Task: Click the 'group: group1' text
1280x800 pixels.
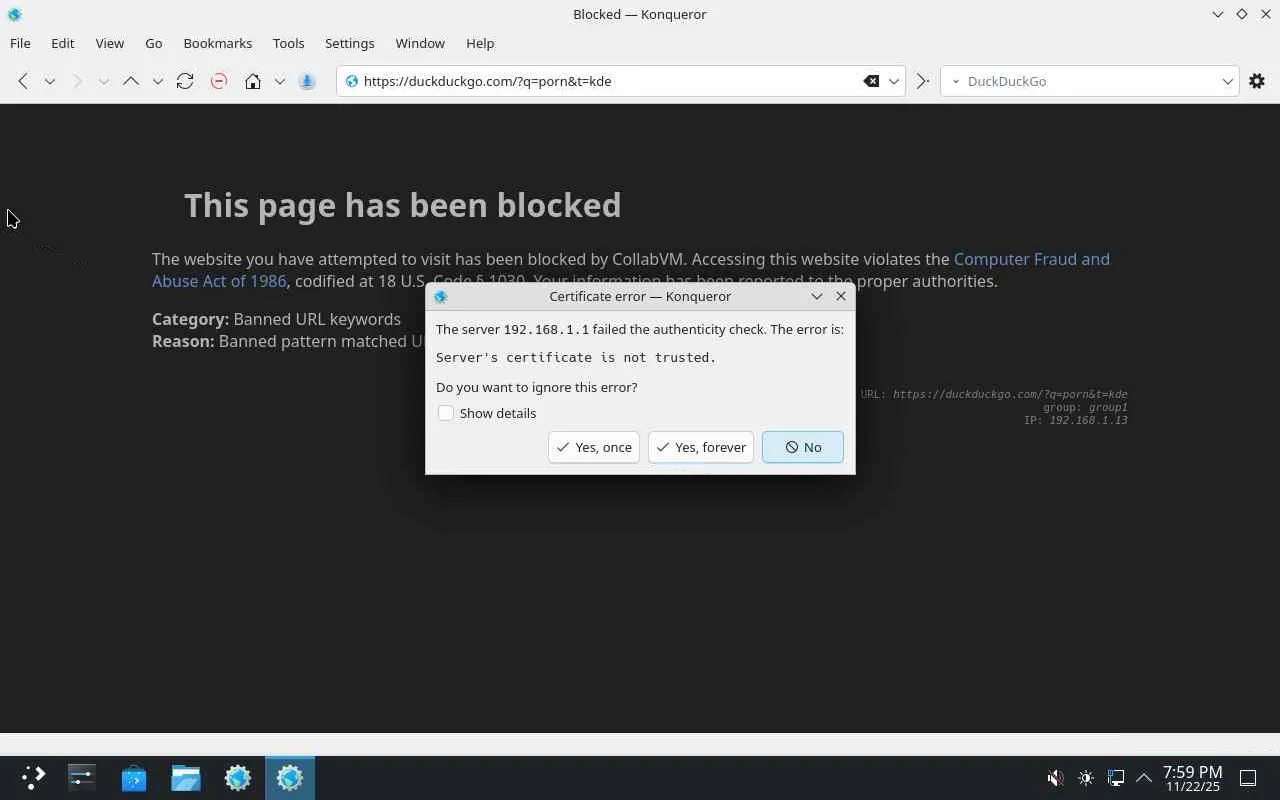Action: [x=1085, y=407]
